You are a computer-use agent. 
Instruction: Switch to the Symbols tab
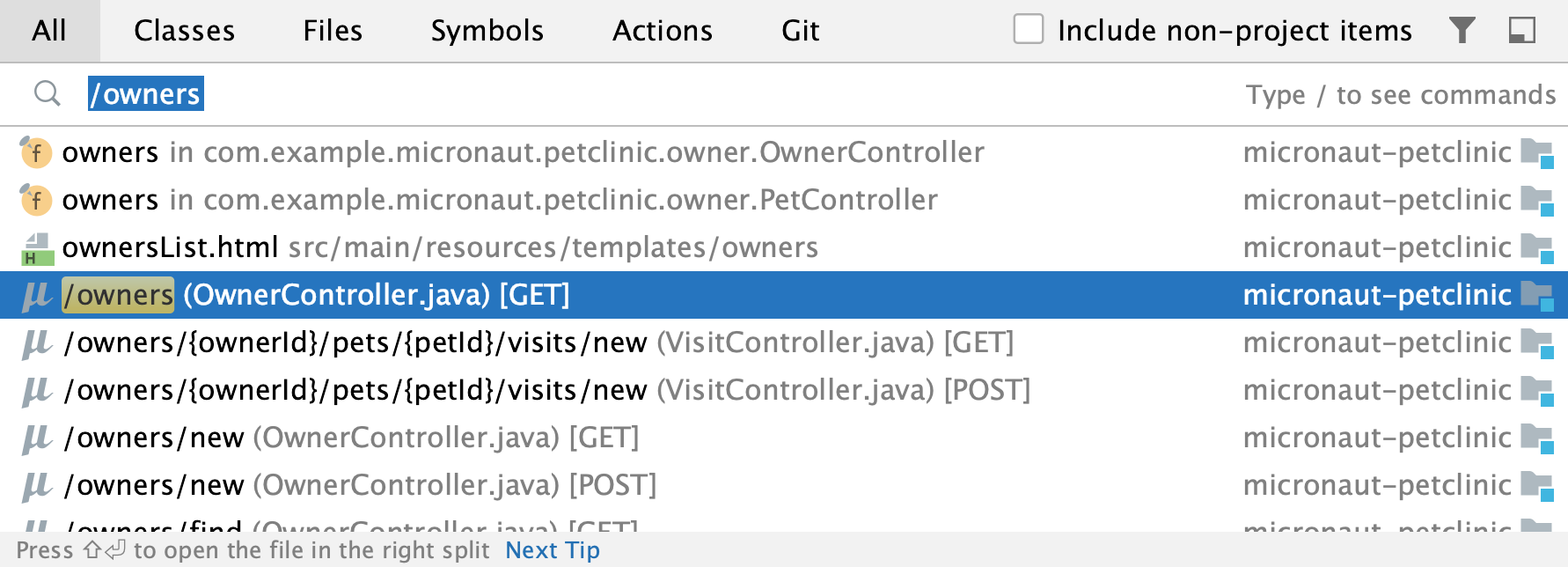pos(487,31)
